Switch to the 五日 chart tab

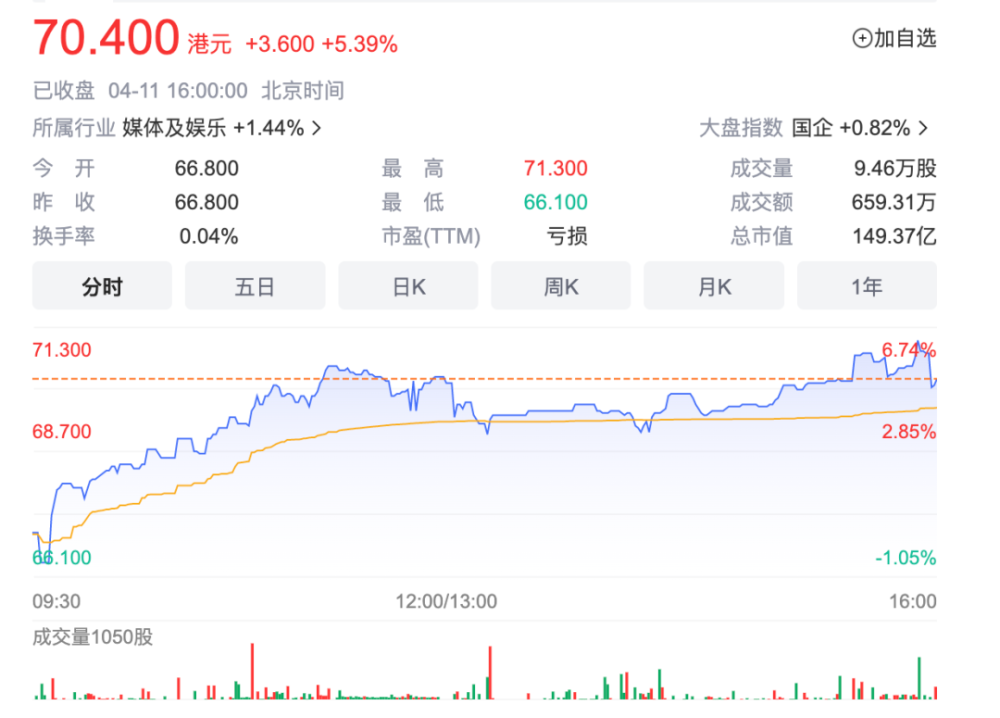tap(255, 286)
